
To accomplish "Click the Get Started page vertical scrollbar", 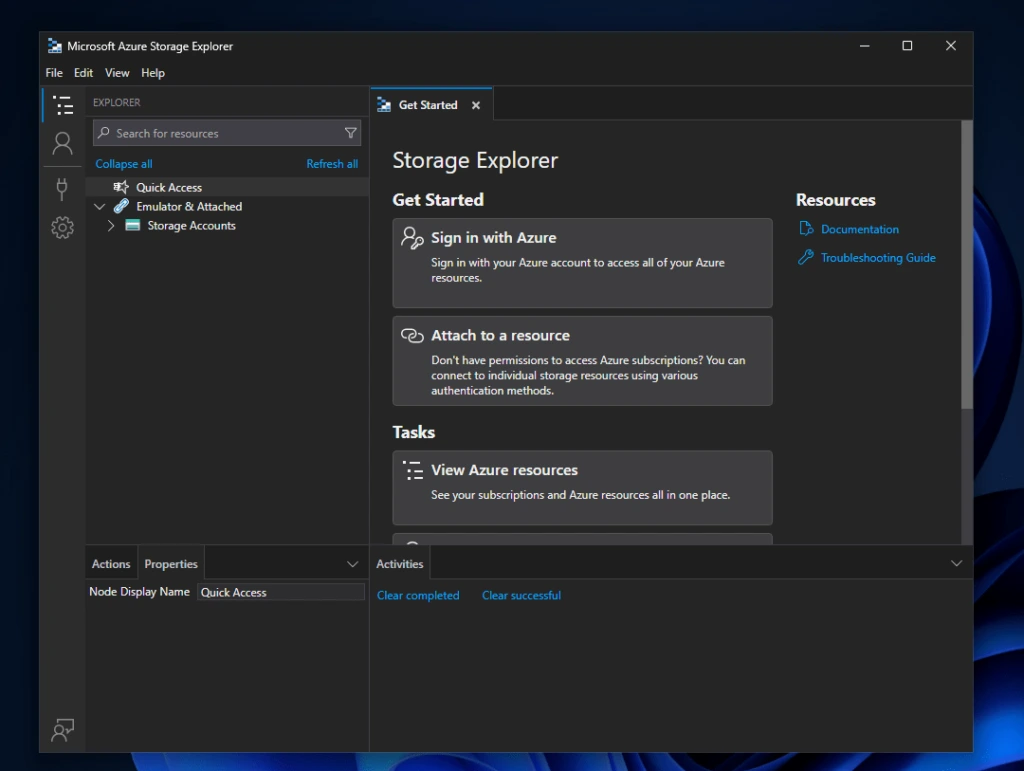I will click(x=967, y=264).
